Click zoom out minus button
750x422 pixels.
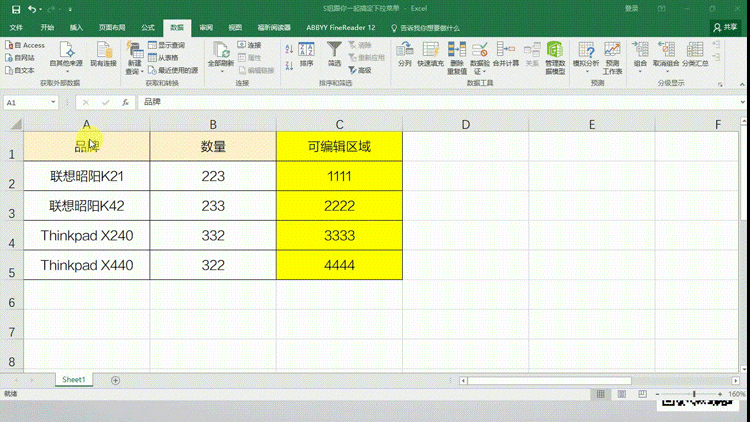pyautogui.click(x=657, y=394)
